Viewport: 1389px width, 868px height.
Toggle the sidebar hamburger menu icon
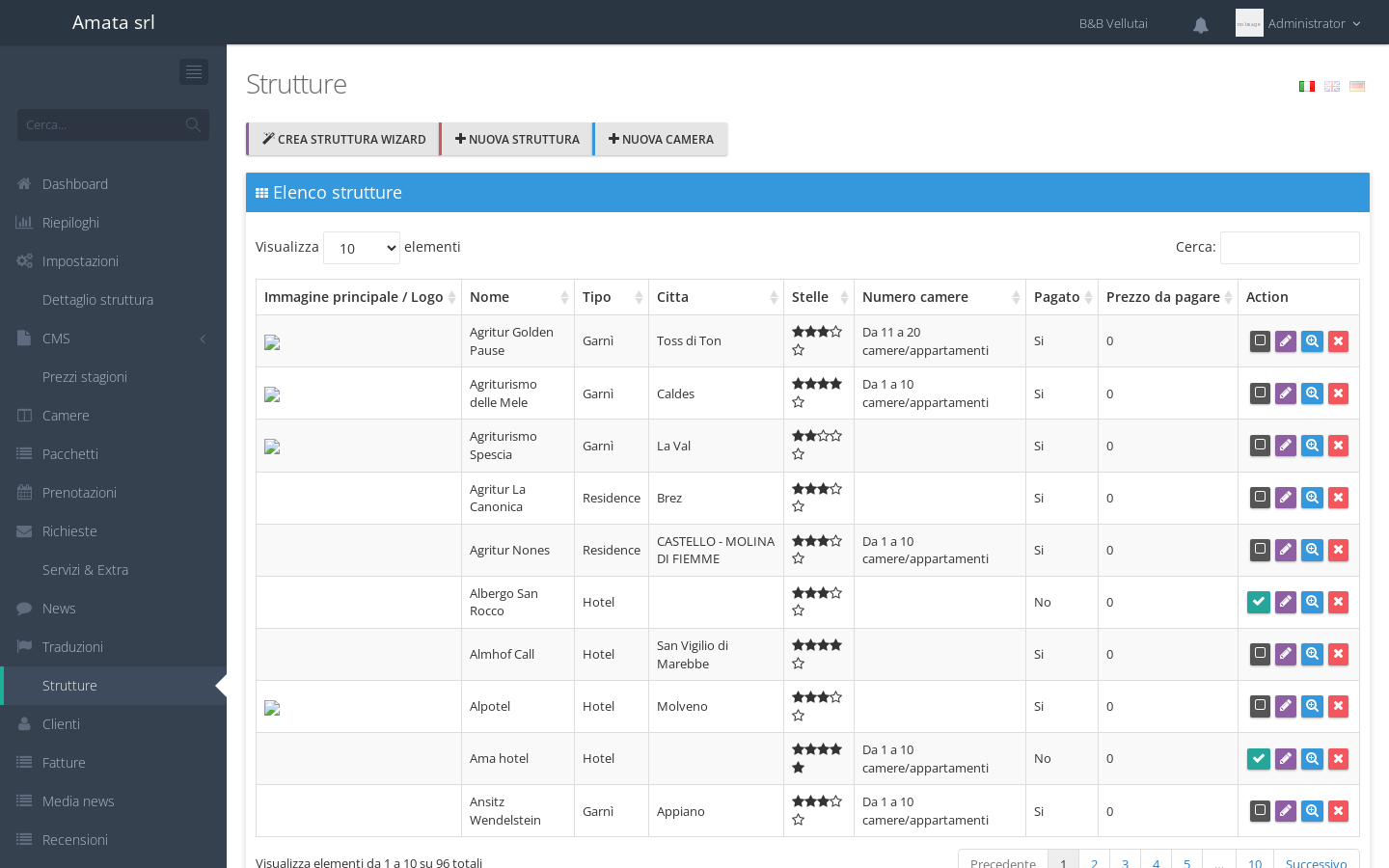(x=194, y=71)
